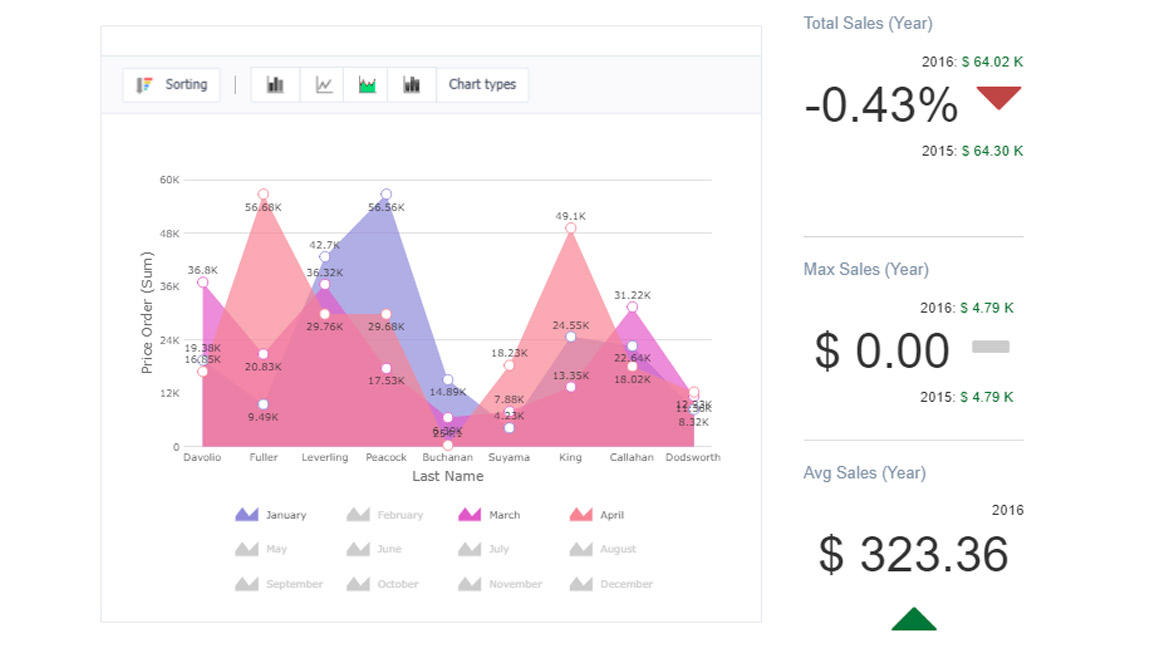Click the April pink legend swatch
This screenshot has height=648, width=1152.
pos(581,515)
